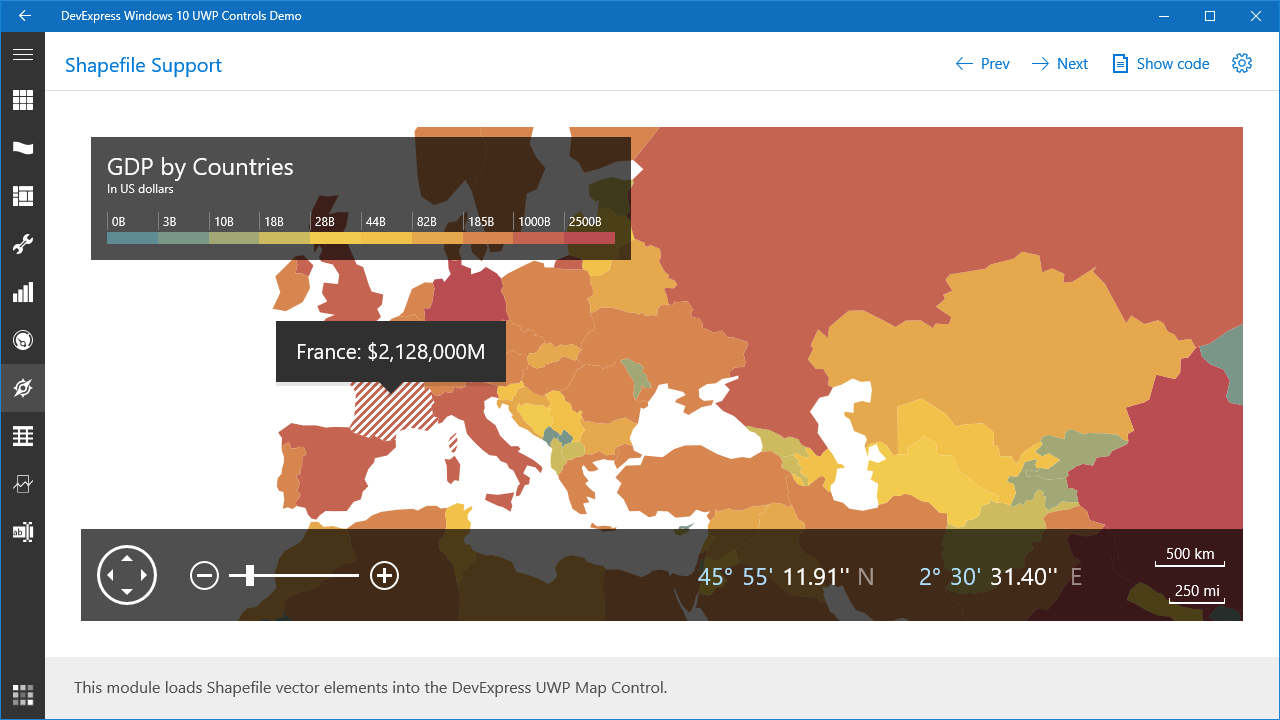The height and width of the screenshot is (720, 1280).
Task: Open the grid tiles demo icon in sidebar
Action: point(22,100)
